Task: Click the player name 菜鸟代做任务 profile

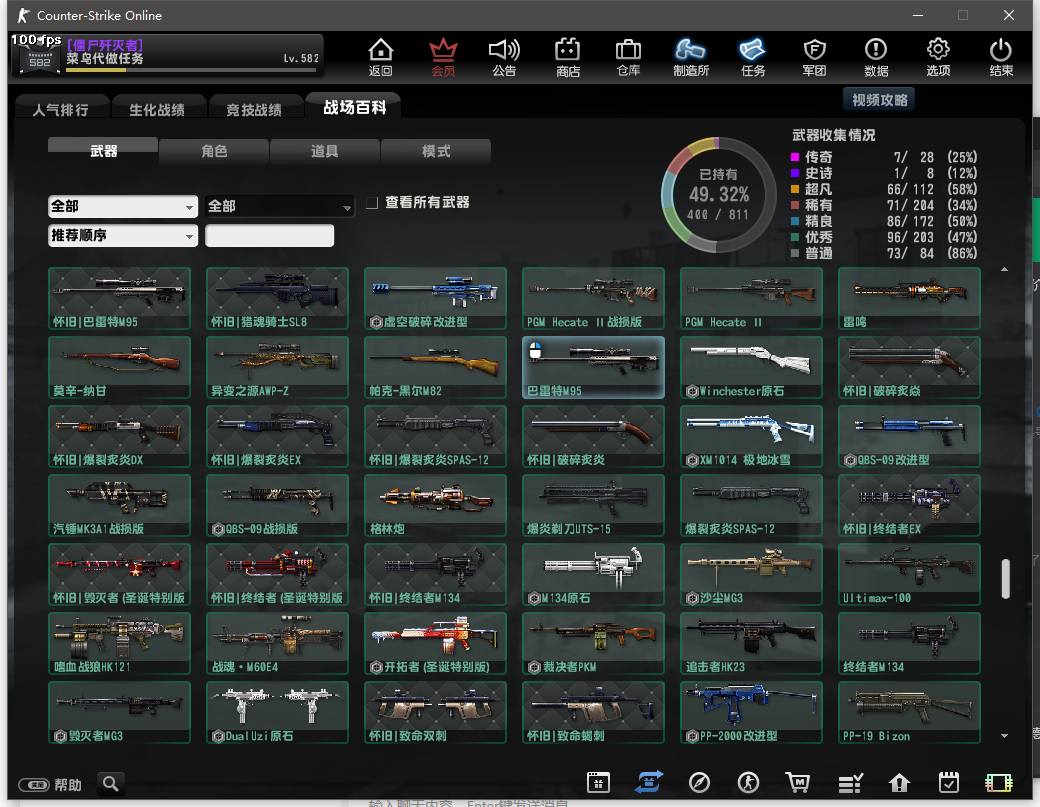Action: click(x=104, y=58)
